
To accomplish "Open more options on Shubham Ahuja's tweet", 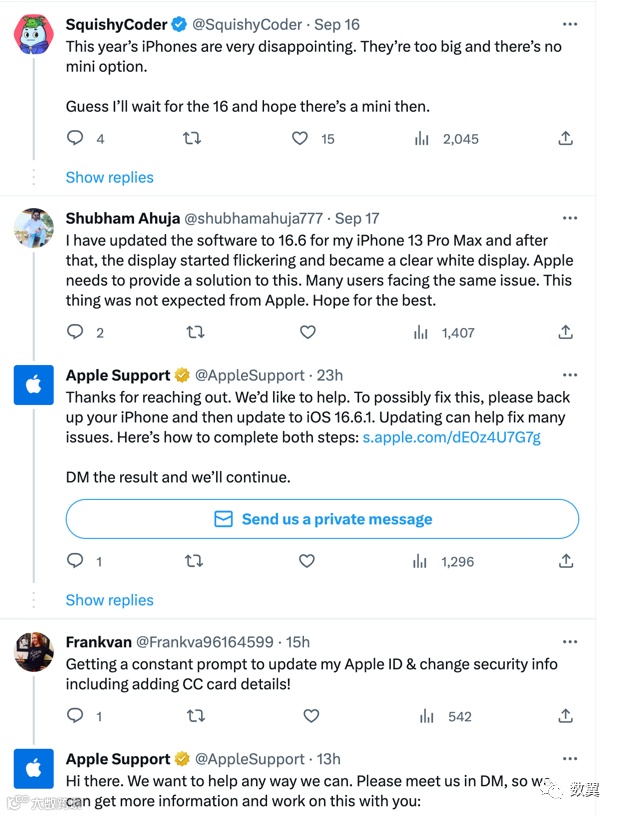I will (x=569, y=218).
